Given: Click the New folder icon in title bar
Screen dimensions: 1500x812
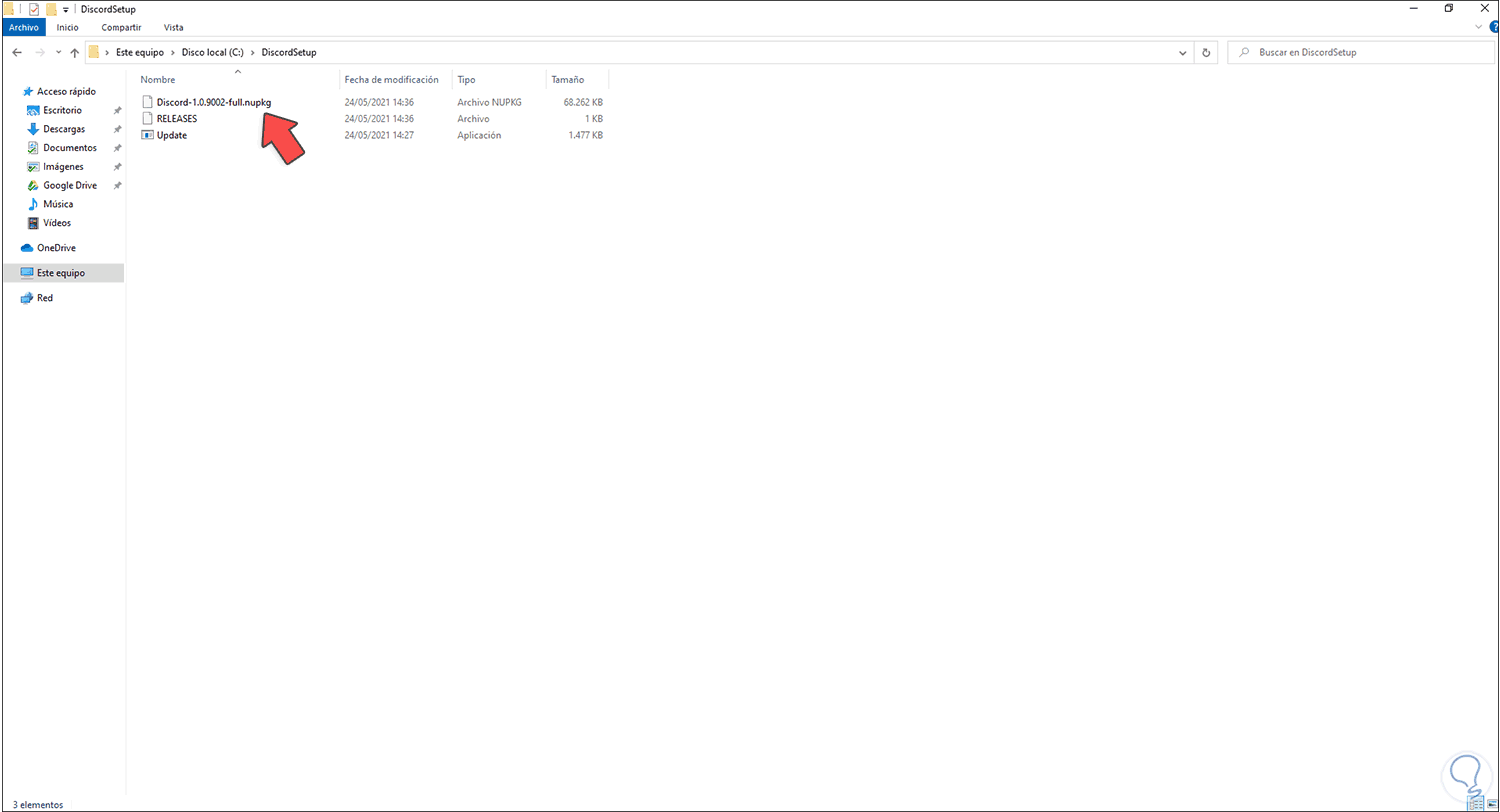Looking at the screenshot, I should (x=50, y=9).
